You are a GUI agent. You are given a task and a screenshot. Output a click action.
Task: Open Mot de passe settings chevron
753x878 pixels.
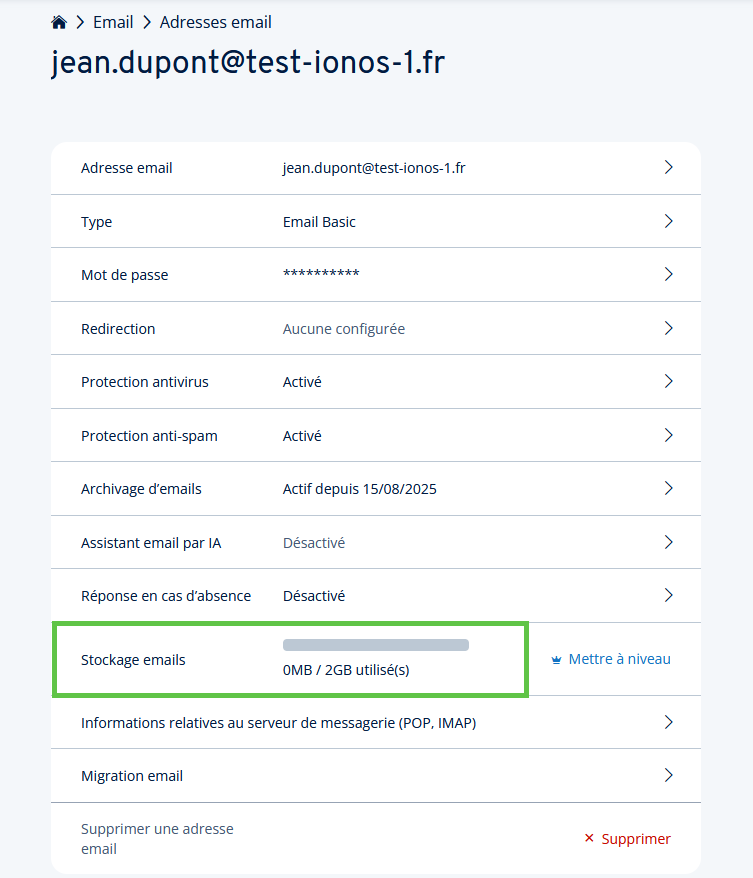pos(668,274)
